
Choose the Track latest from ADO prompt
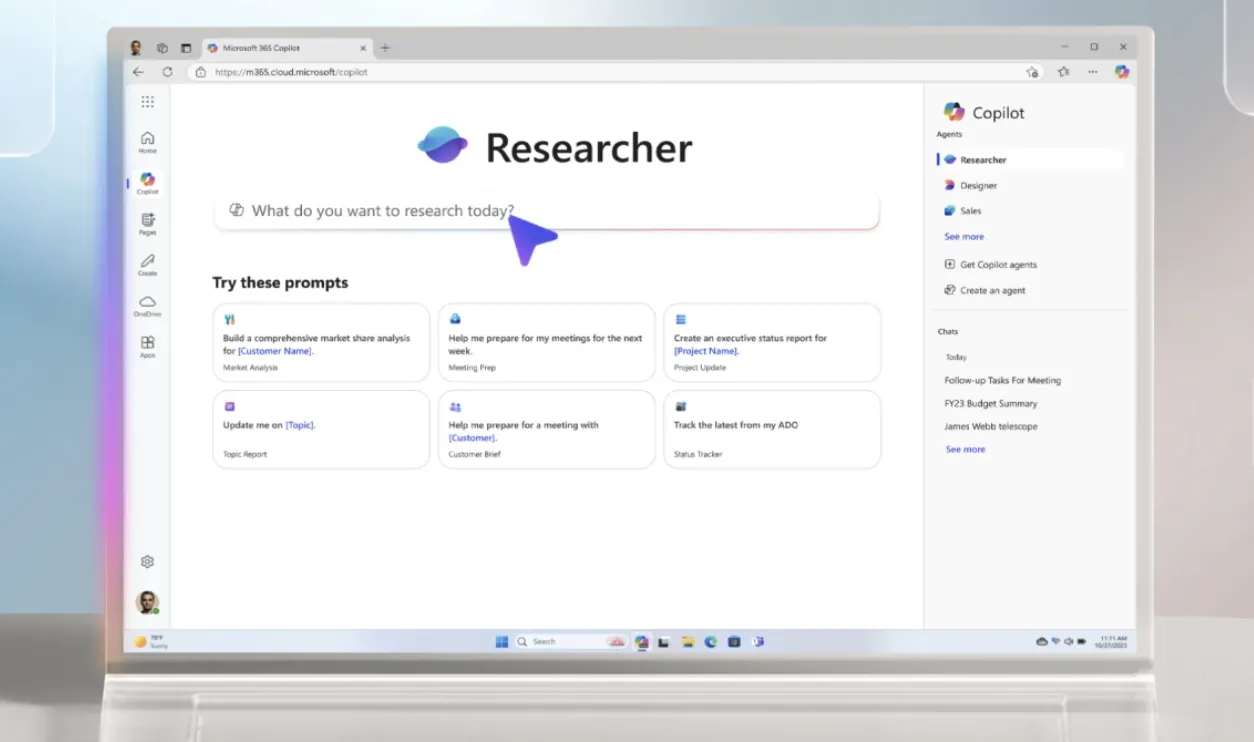coord(772,429)
